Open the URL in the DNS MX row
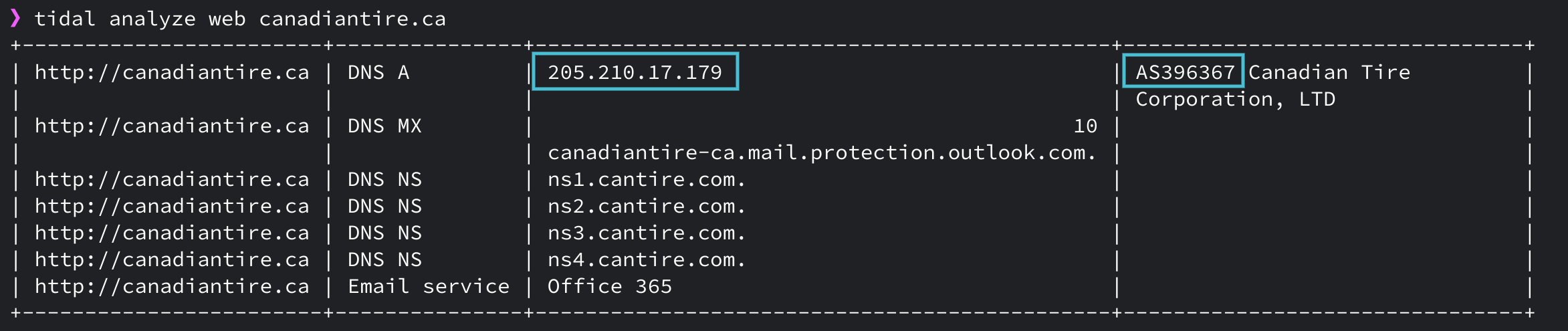 pyautogui.click(x=172, y=126)
